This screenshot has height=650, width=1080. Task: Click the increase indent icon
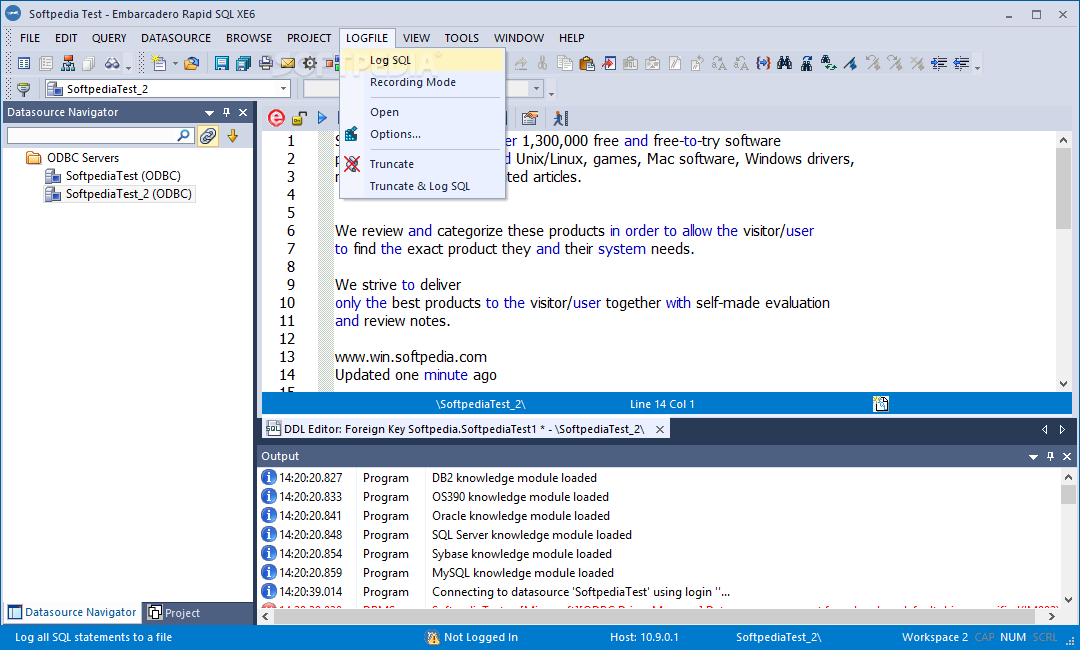click(939, 64)
